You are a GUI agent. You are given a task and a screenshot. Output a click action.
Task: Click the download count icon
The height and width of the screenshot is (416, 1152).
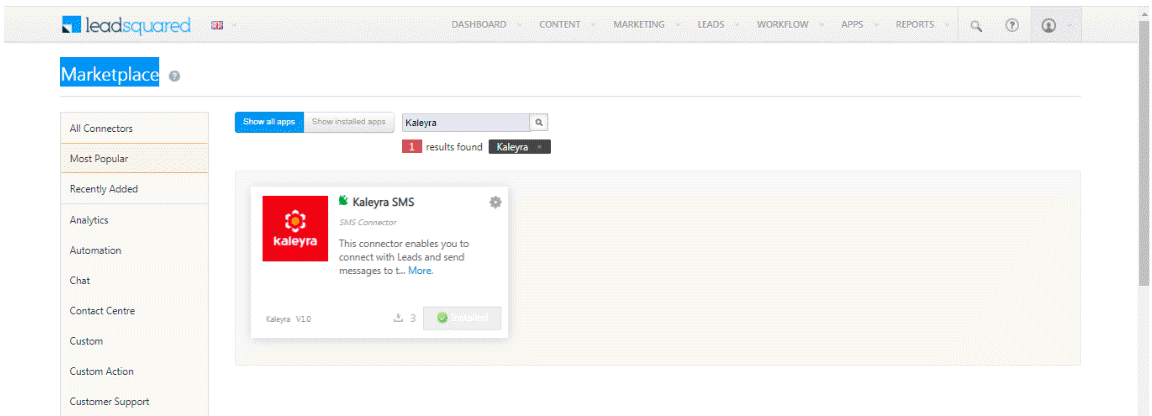(399, 318)
